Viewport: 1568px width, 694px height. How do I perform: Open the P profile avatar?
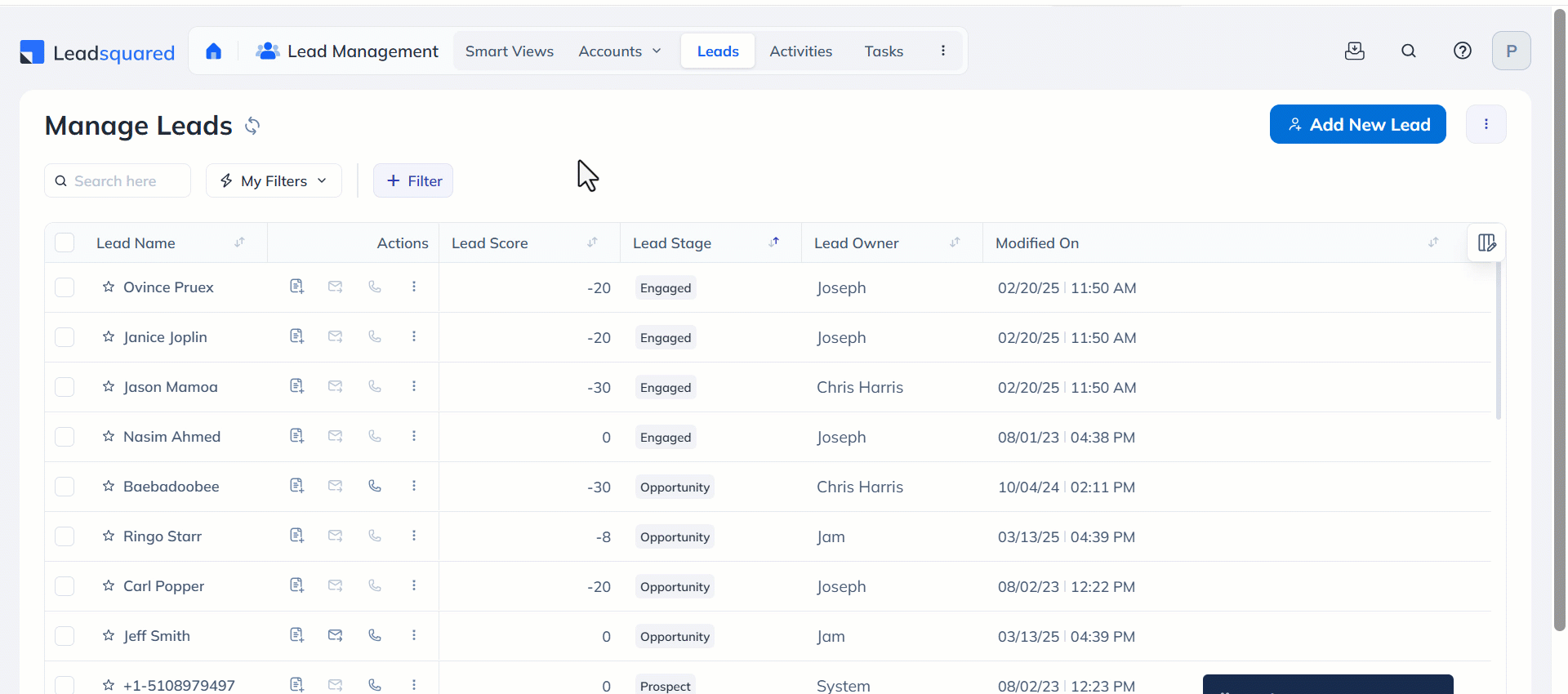1512,51
